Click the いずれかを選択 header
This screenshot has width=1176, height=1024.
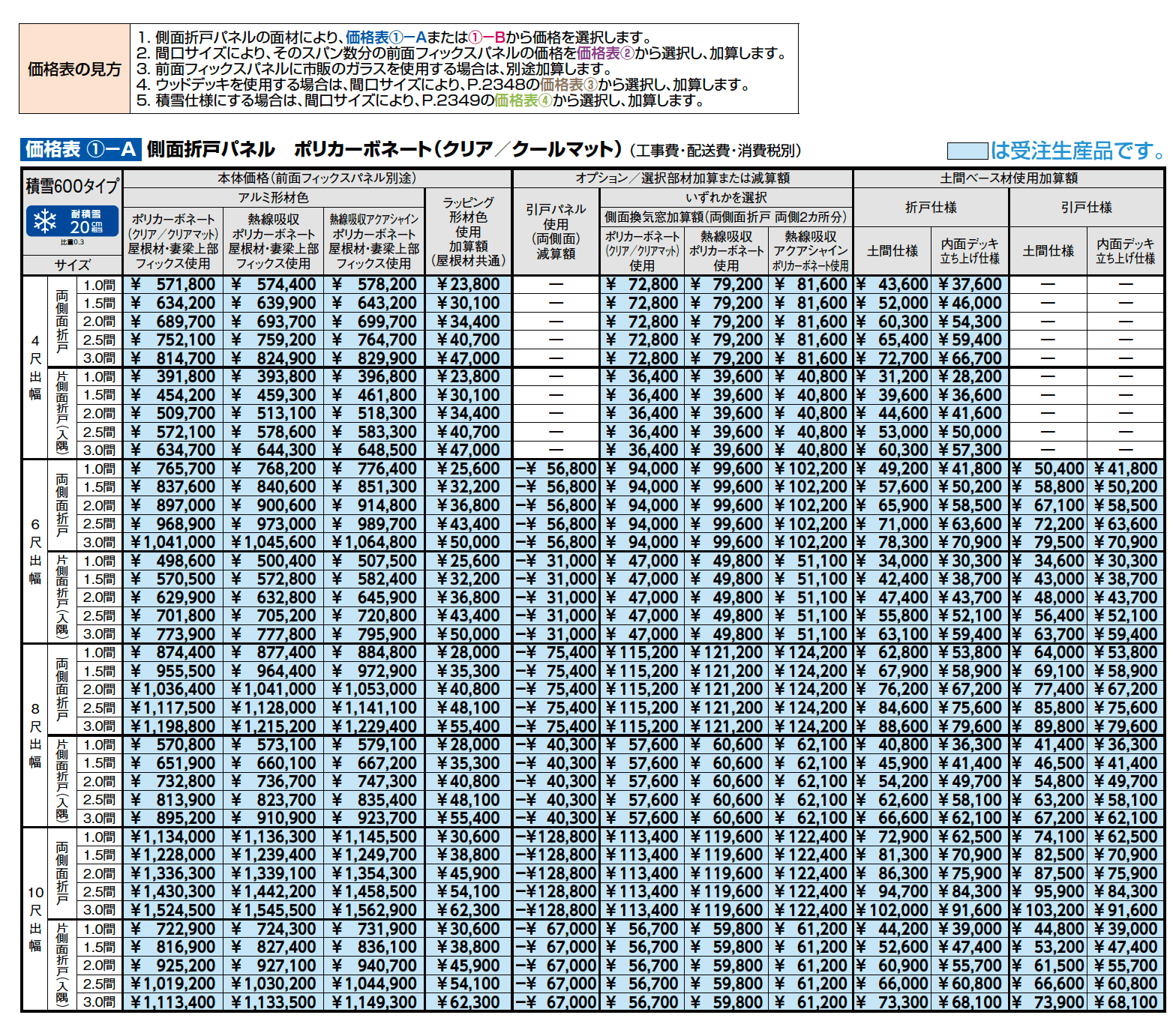coord(726,198)
